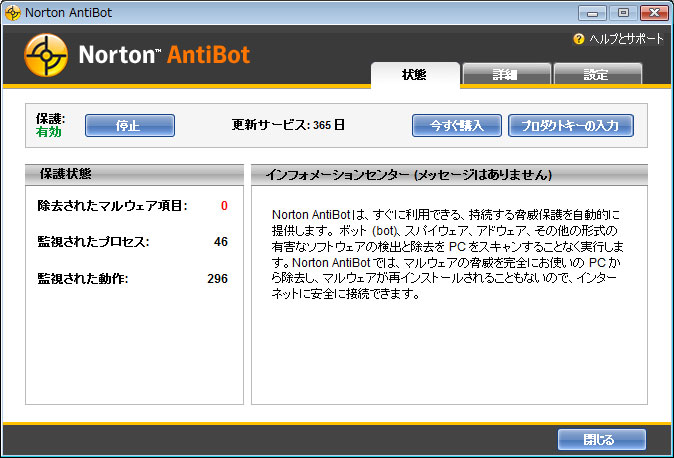
Task: Click the 閉じる button
Action: point(602,440)
